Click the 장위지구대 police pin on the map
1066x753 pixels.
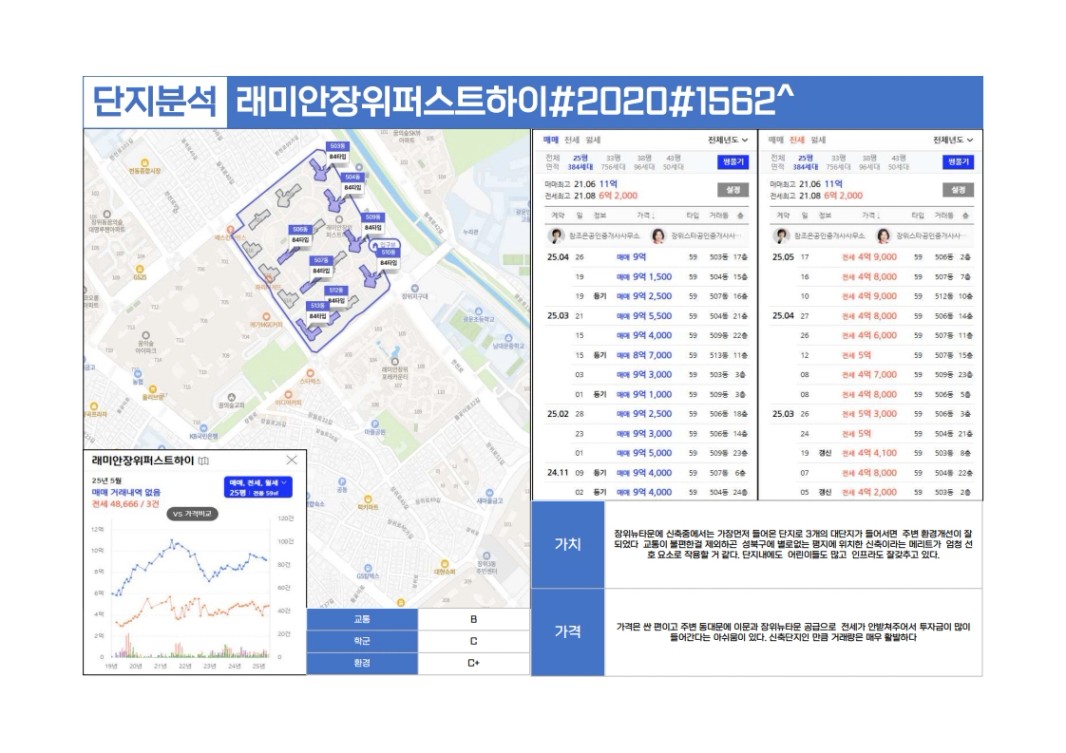click(415, 288)
